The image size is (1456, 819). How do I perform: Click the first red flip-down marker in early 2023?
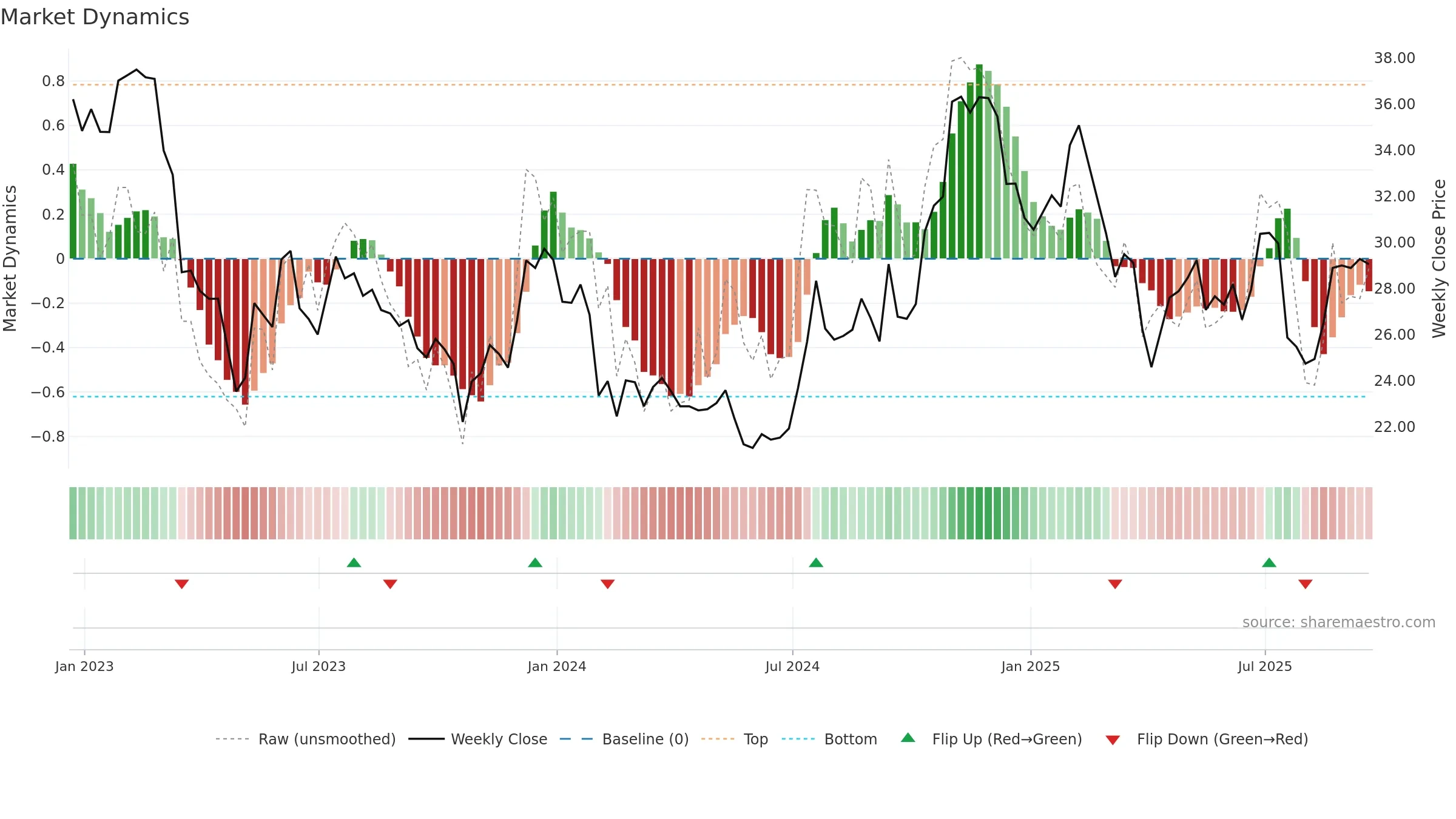coord(182,584)
